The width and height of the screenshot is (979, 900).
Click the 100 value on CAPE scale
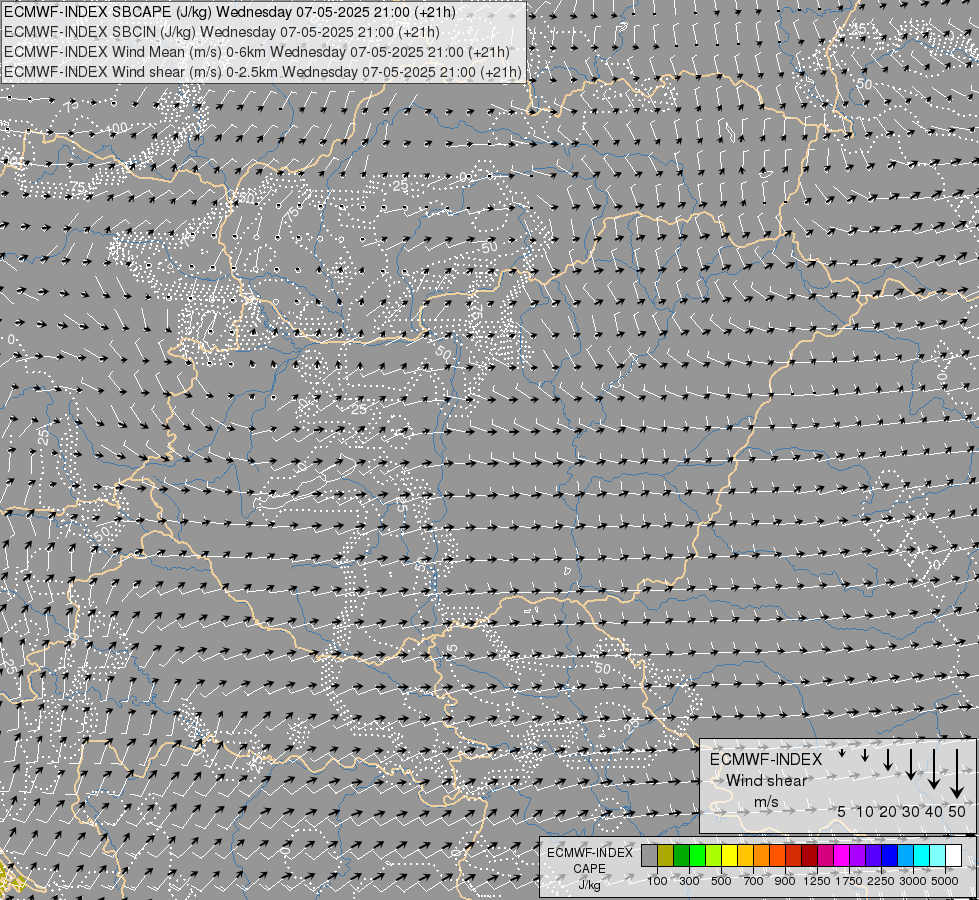click(657, 881)
